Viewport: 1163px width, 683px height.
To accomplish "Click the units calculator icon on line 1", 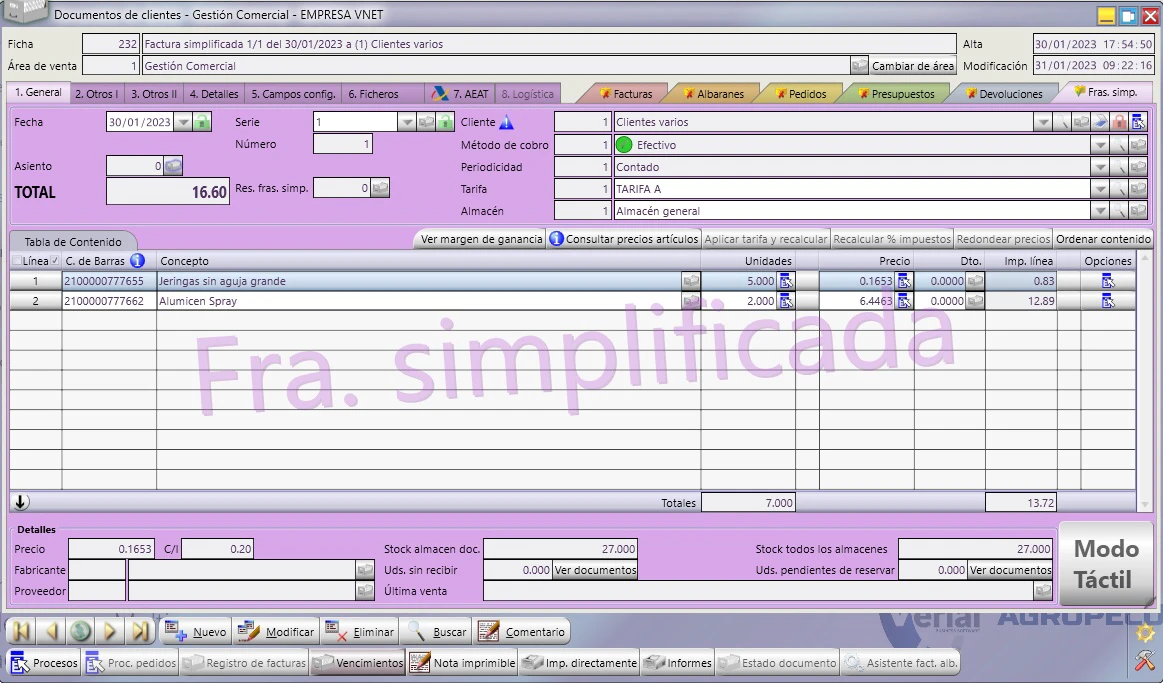I will [785, 281].
